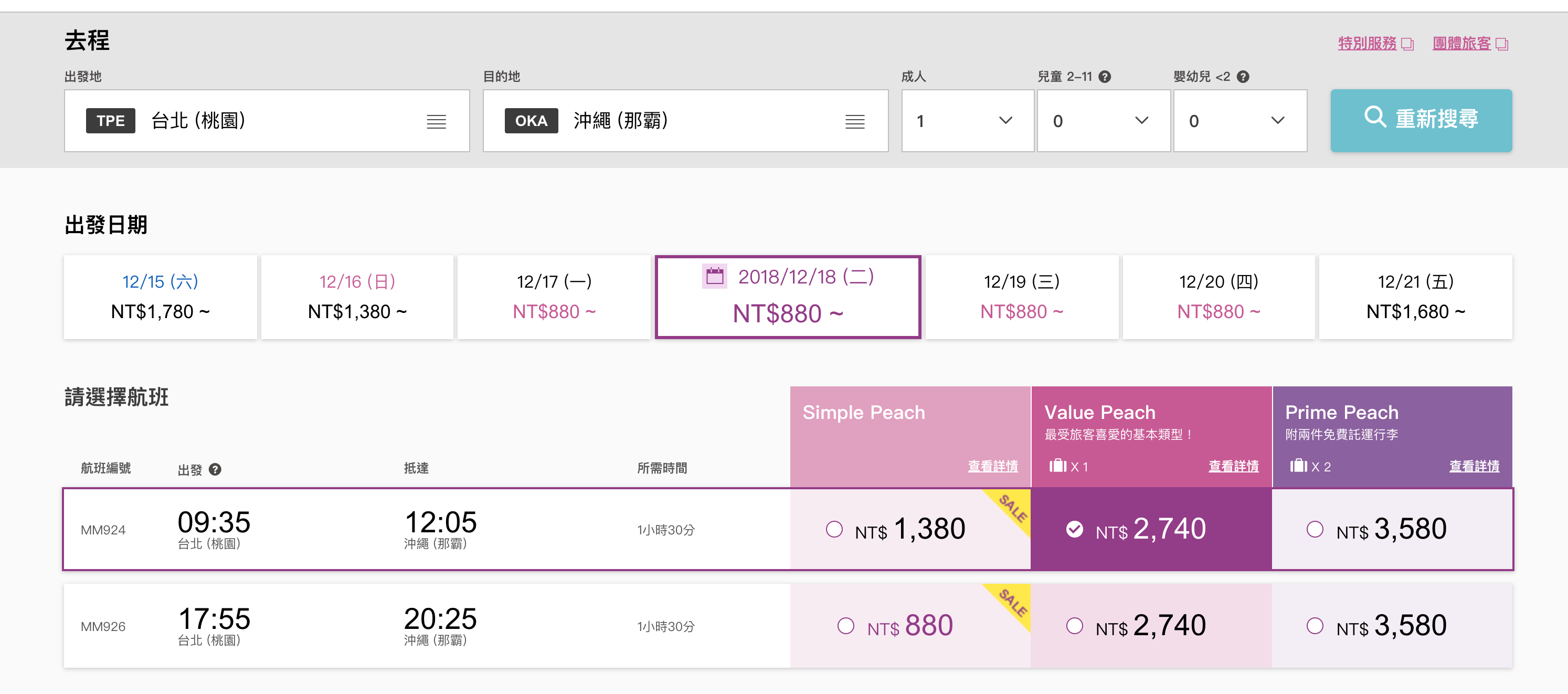Viewport: 1568px width, 694px height.
Task: Open the calendar icon on 2018/12/18
Action: tap(715, 276)
